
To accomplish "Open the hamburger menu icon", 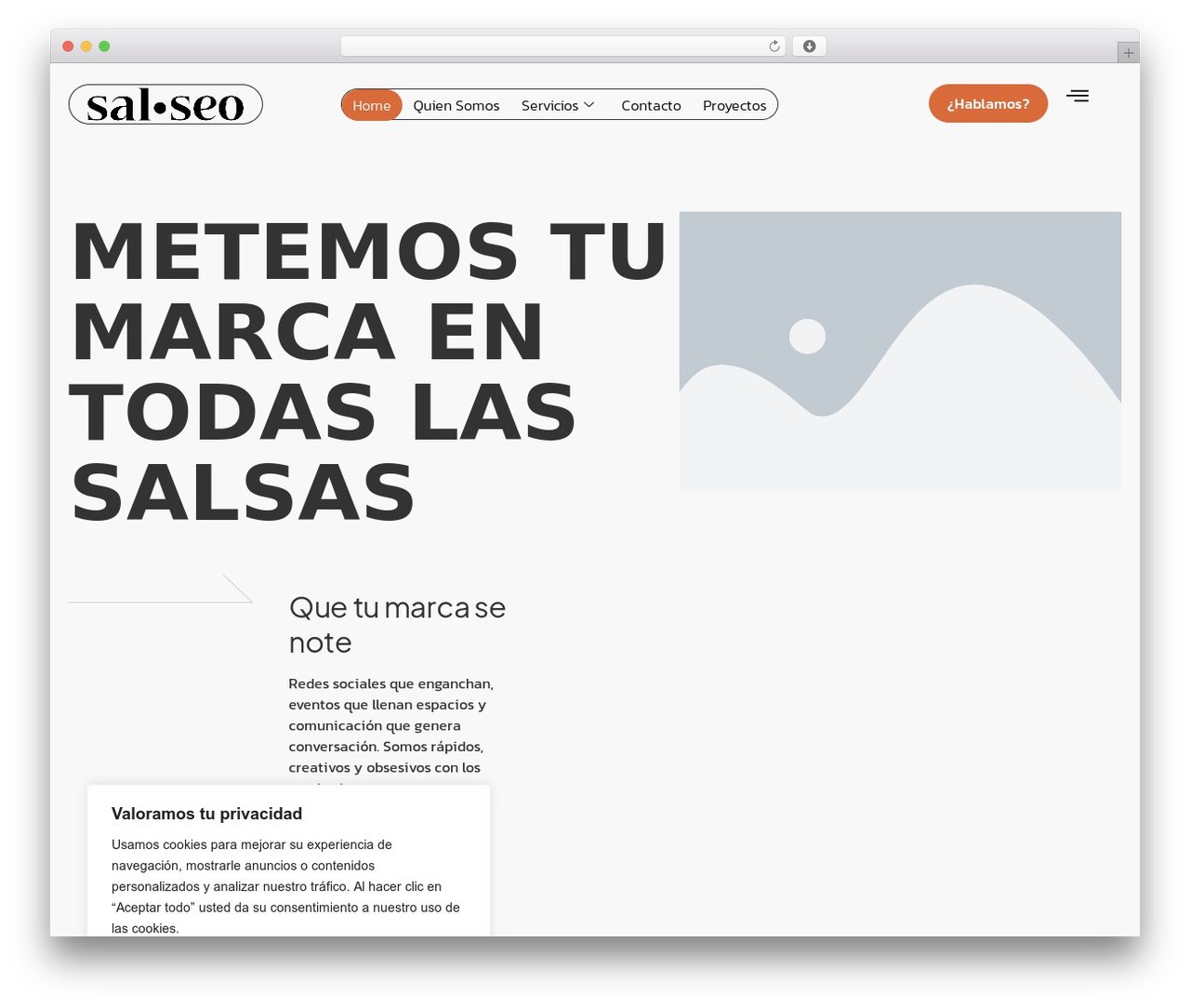I will click(x=1078, y=96).
